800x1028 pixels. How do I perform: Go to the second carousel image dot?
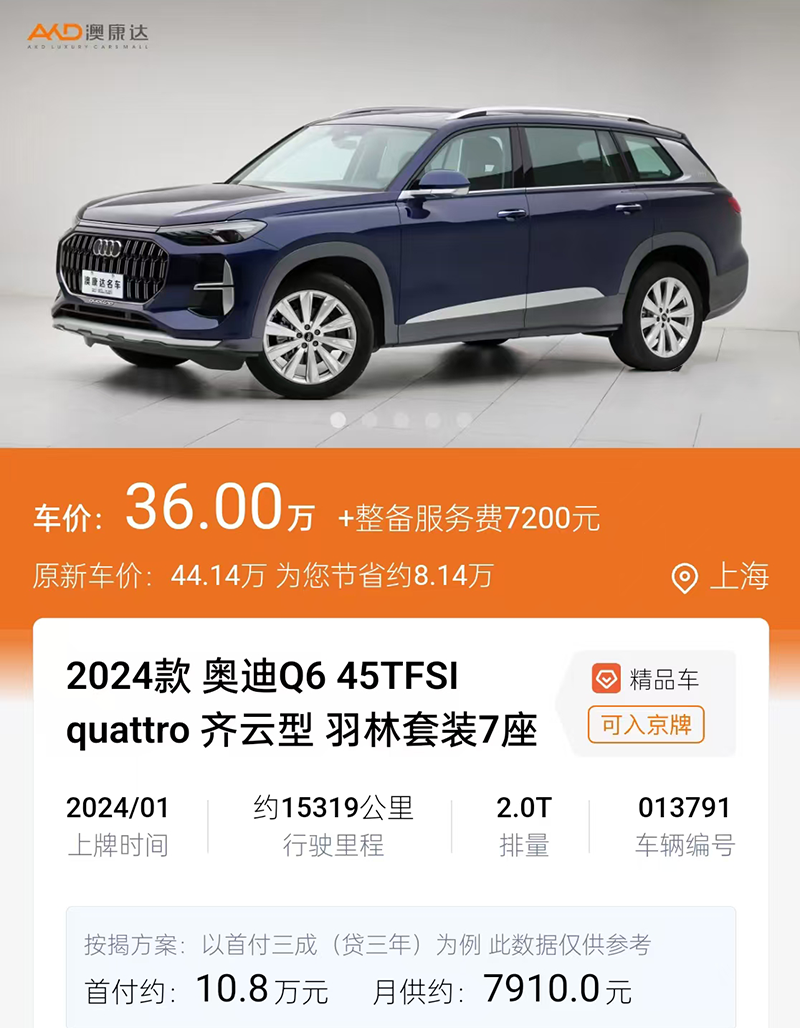click(x=370, y=420)
